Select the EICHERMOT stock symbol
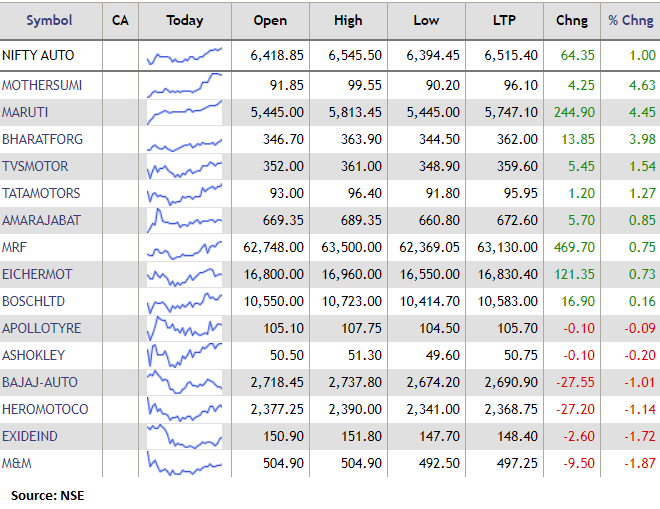 tap(37, 274)
